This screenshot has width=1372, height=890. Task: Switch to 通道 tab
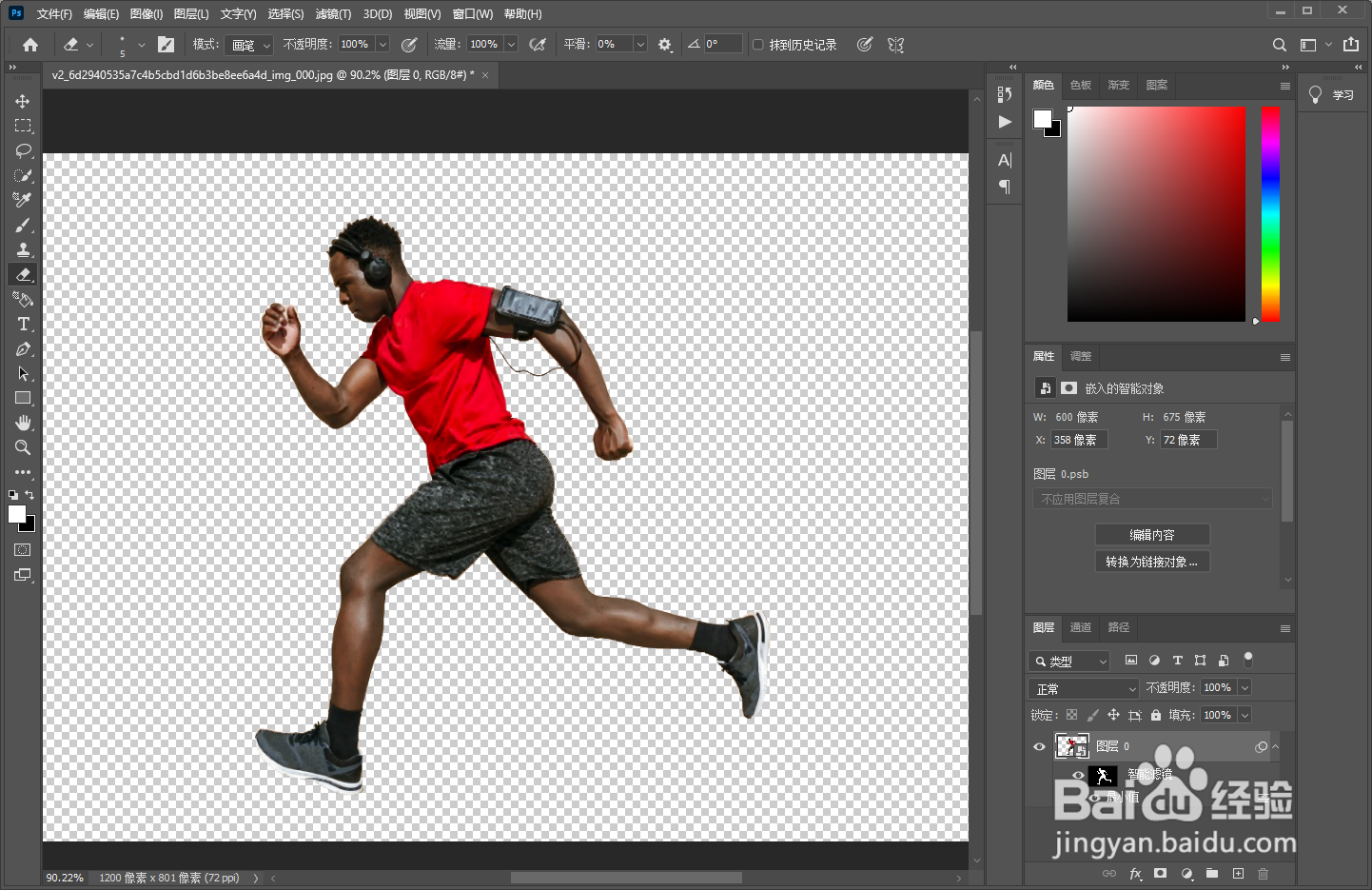coord(1081,627)
